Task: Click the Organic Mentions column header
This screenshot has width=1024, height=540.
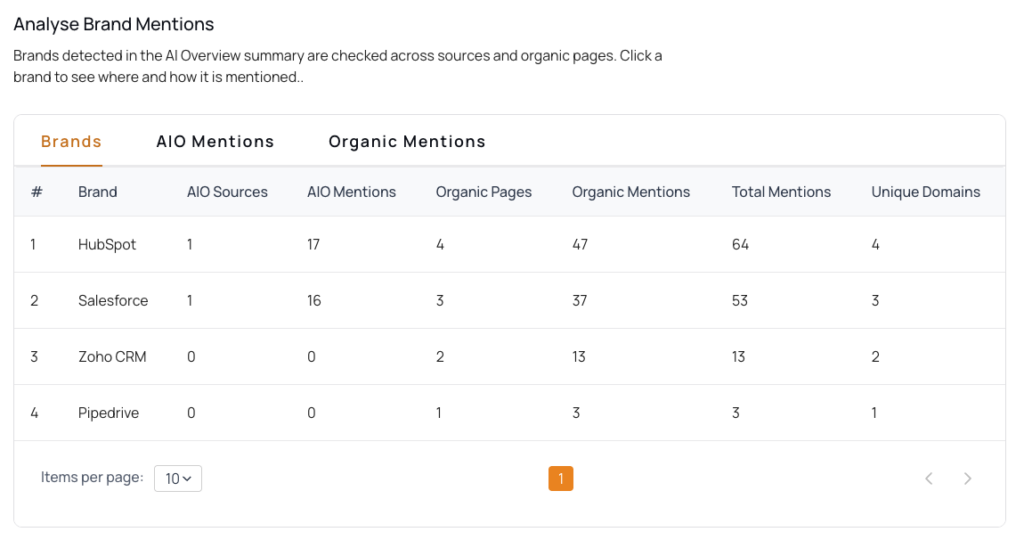Action: point(631,192)
